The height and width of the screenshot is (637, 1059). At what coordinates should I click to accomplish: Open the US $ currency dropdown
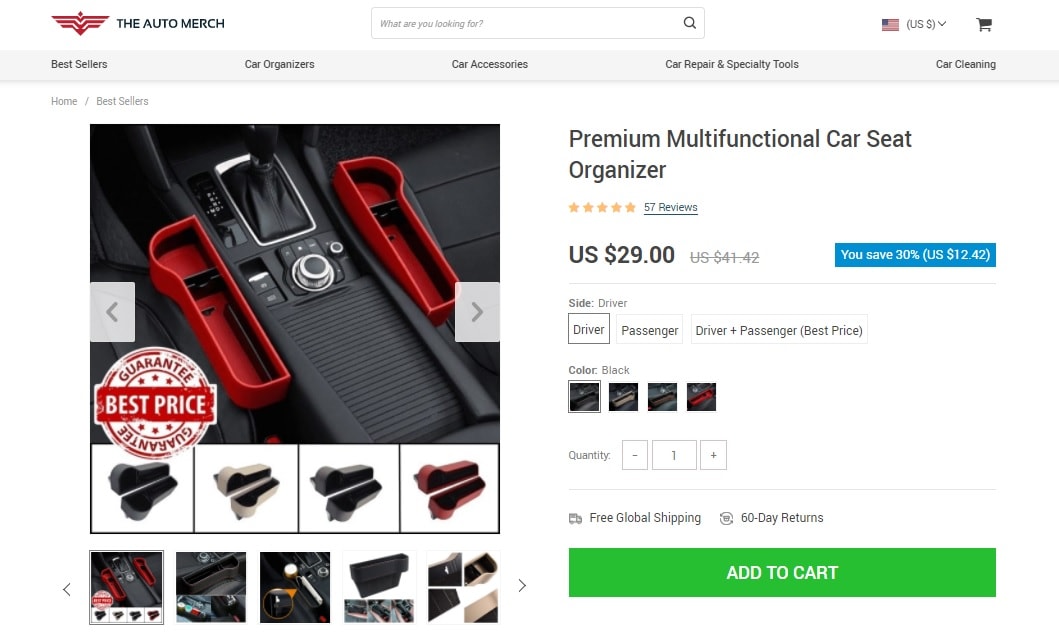pos(913,23)
